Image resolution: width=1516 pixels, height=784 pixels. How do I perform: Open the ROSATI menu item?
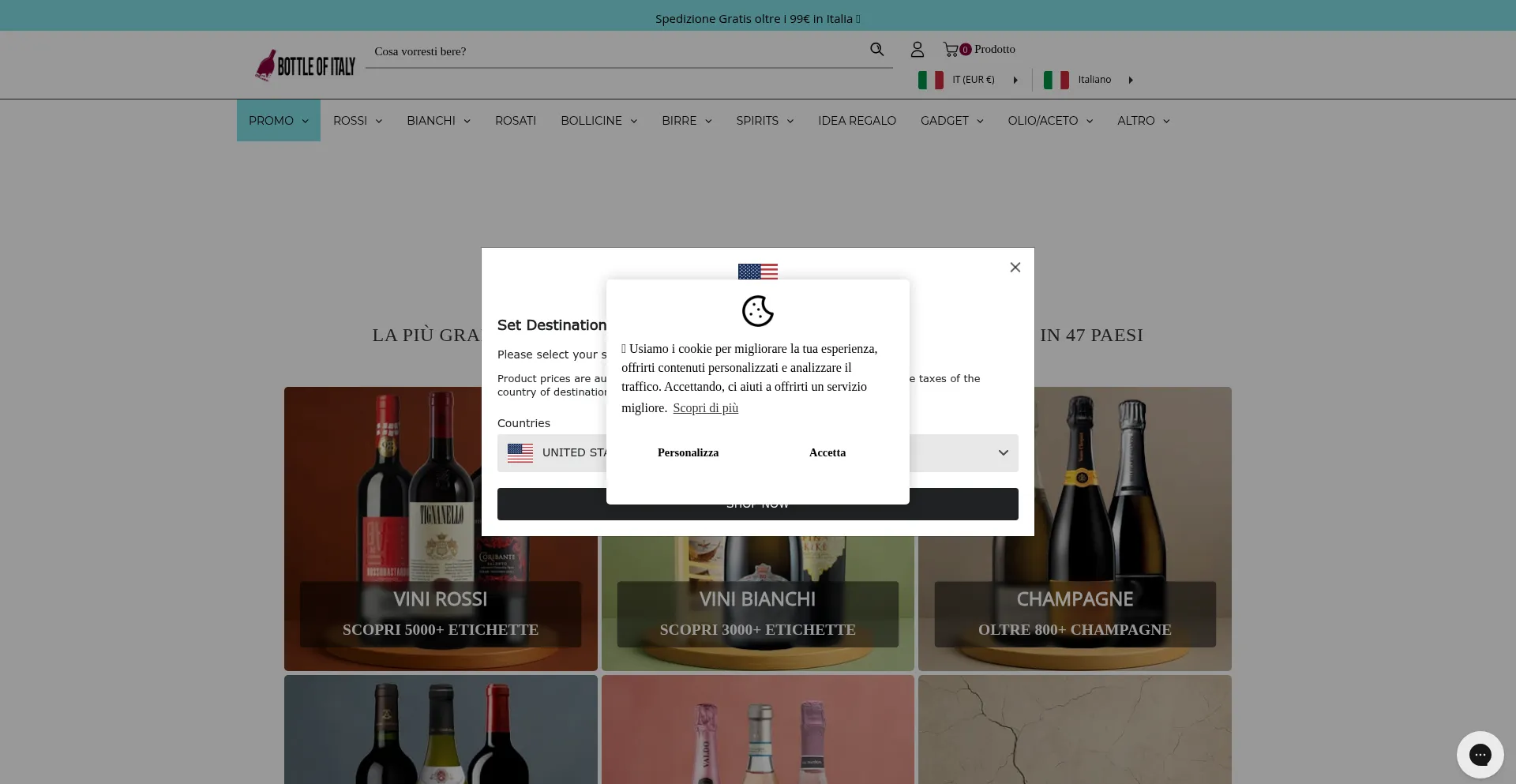click(x=516, y=121)
